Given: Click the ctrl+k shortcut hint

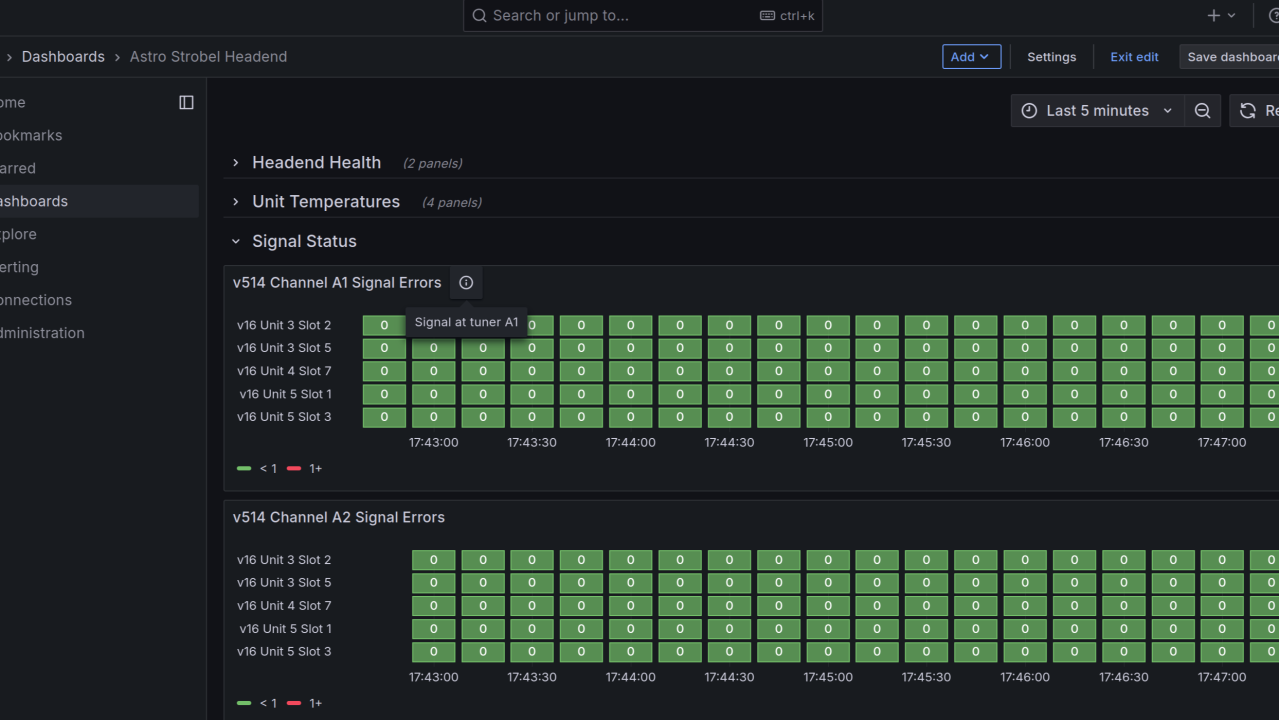Looking at the screenshot, I should click(x=788, y=15).
